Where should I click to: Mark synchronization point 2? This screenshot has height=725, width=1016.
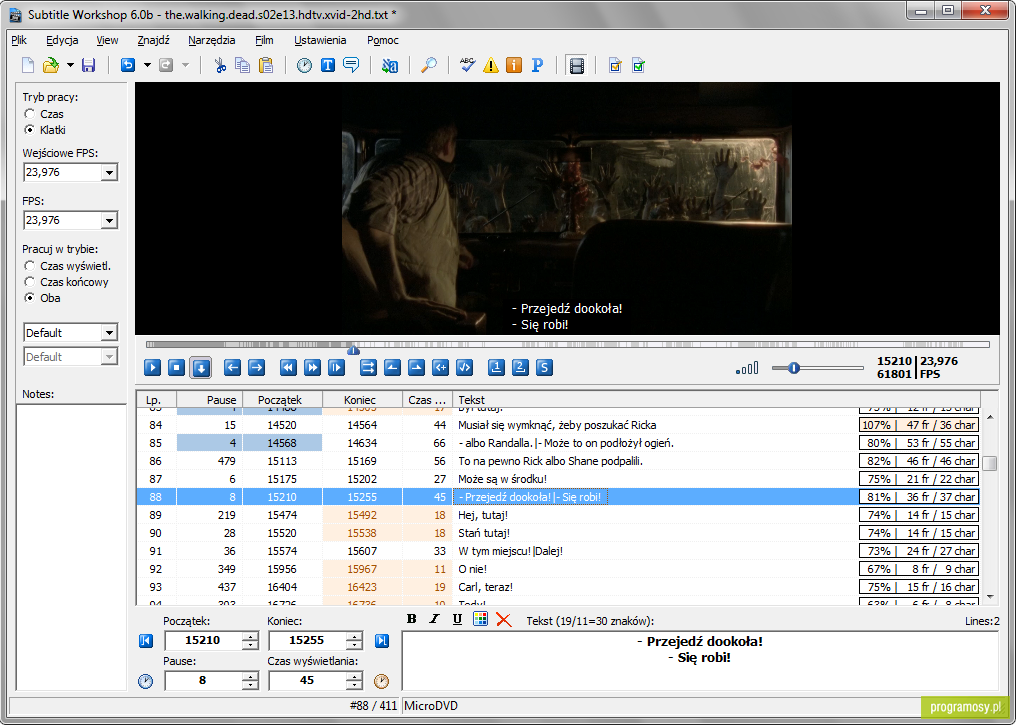tap(520, 368)
